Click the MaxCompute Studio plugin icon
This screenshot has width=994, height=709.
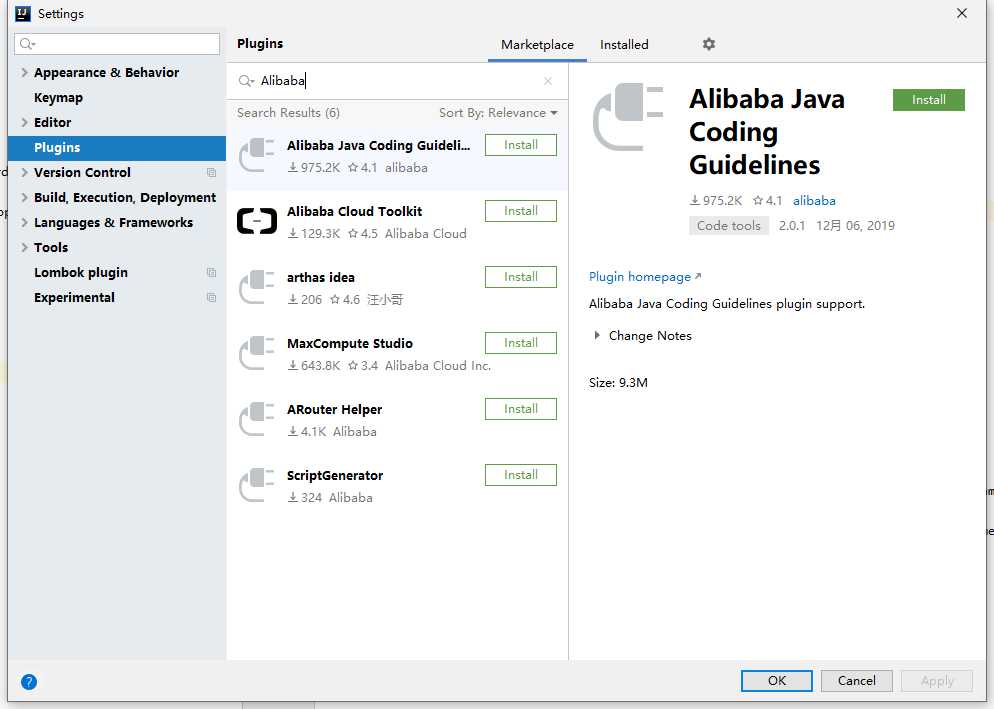click(x=257, y=353)
